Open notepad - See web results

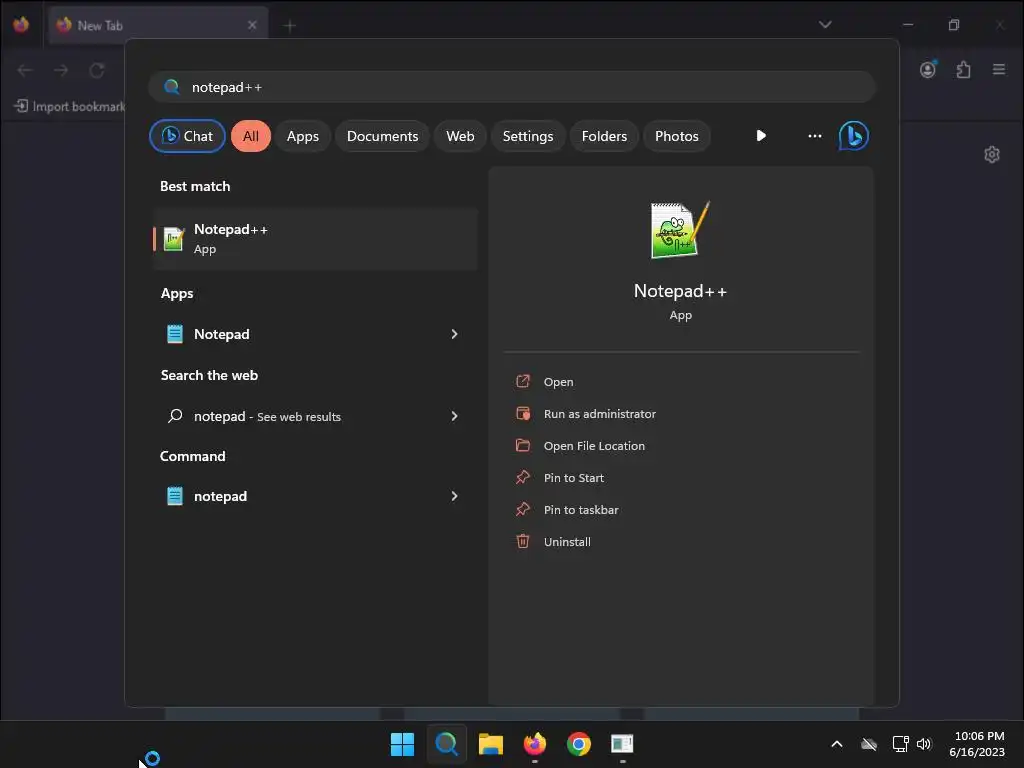pos(315,416)
